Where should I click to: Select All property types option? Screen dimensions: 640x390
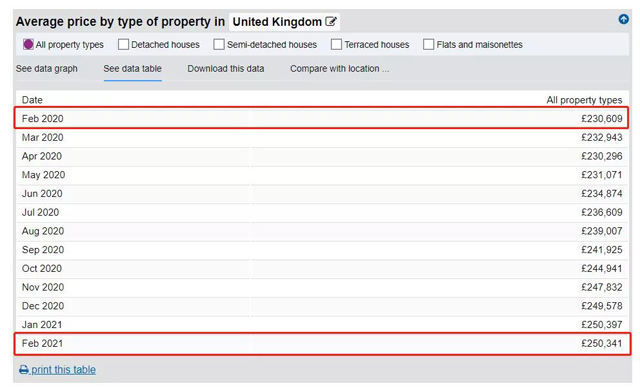28,44
